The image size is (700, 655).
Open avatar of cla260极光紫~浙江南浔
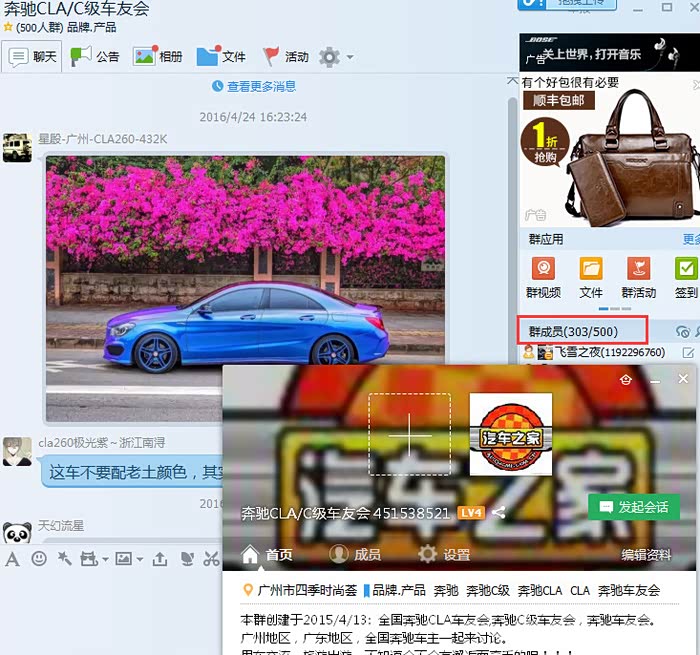pos(17,451)
